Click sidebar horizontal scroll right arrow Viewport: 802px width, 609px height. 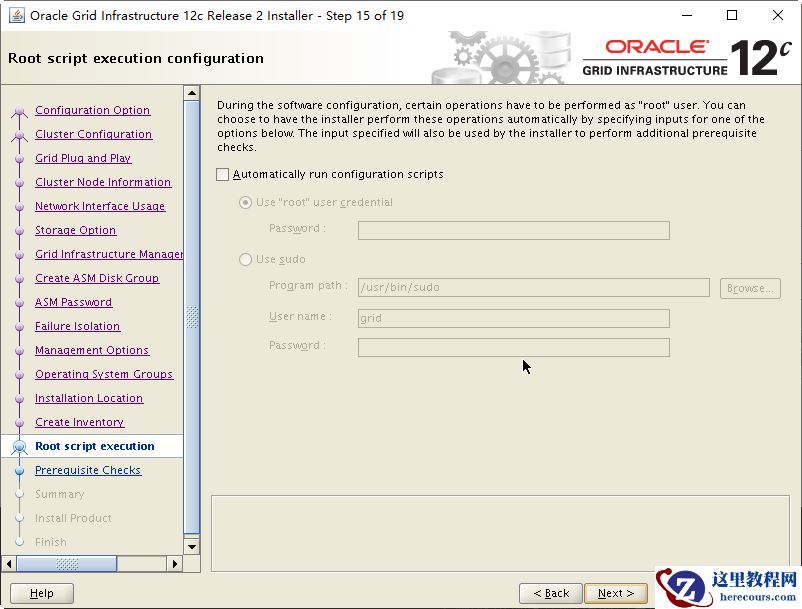(x=174, y=564)
